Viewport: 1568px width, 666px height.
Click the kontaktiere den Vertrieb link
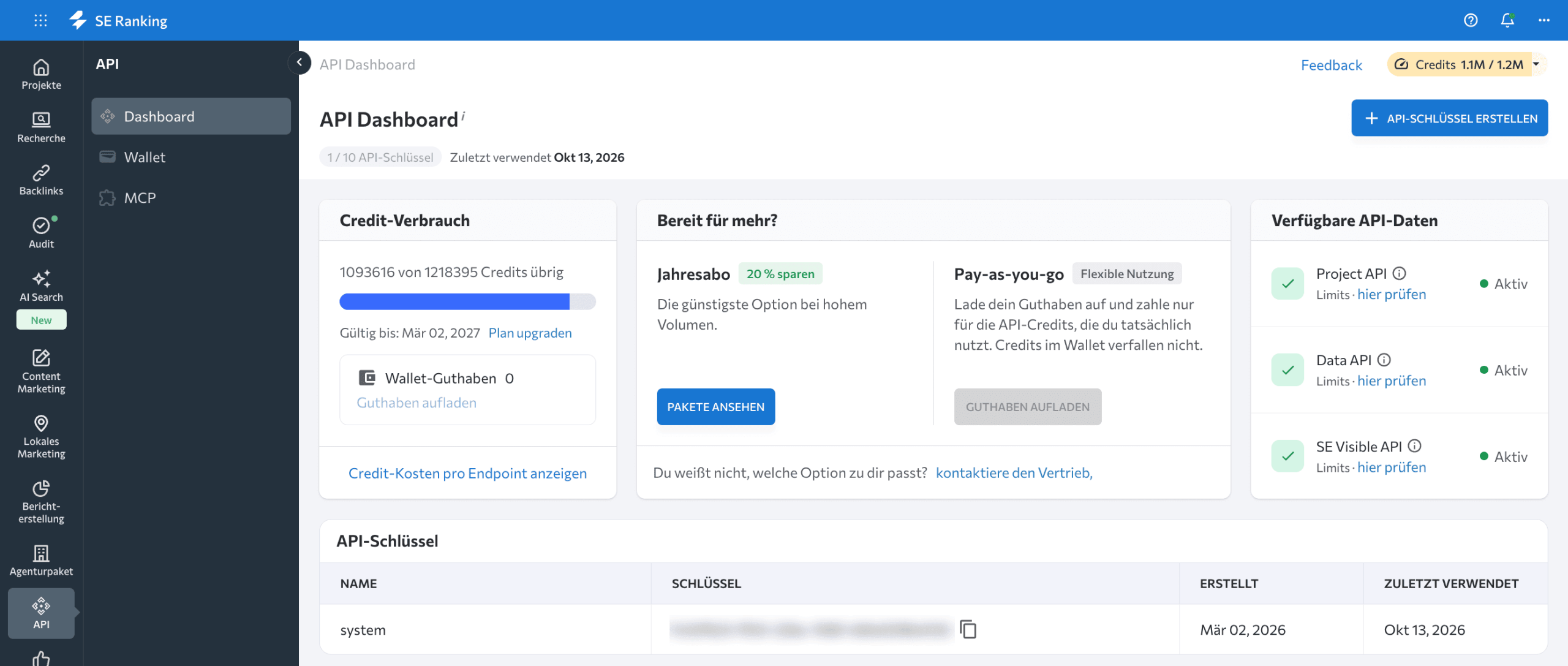1014,473
